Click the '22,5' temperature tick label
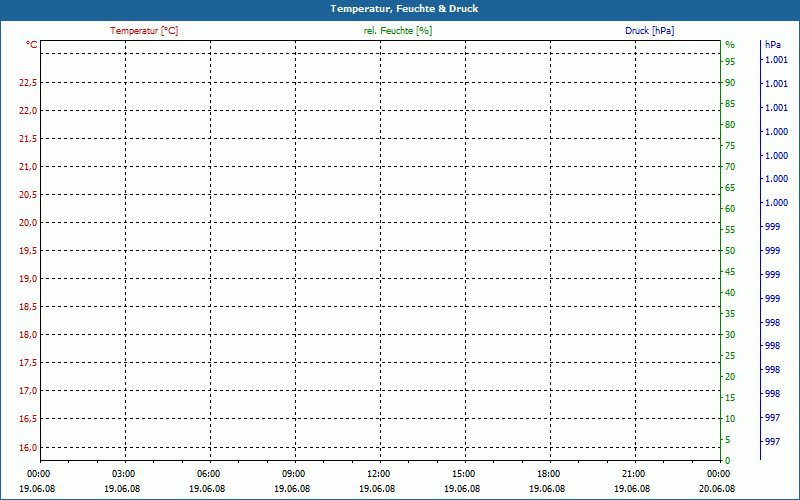 pyautogui.click(x=28, y=83)
